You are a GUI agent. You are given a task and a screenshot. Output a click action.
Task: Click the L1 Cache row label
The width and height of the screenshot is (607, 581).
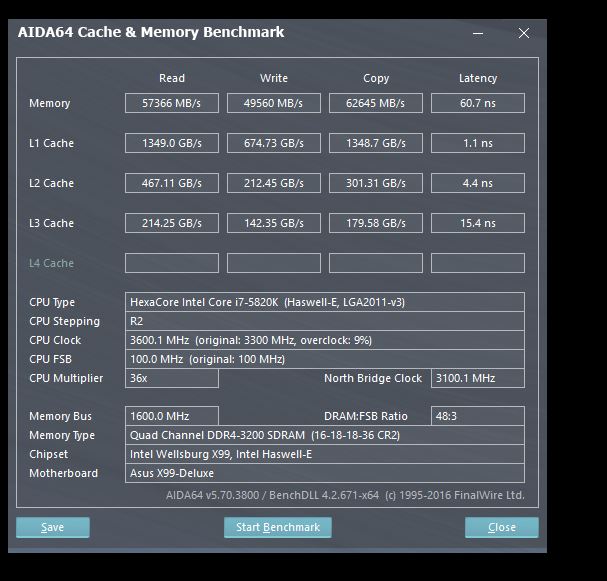click(51, 143)
